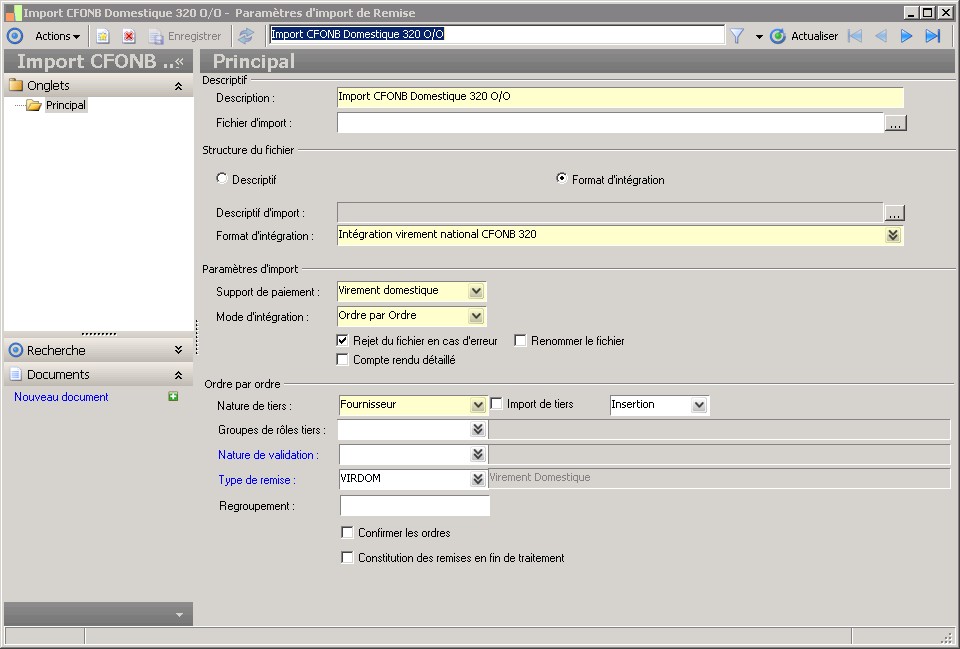The height and width of the screenshot is (649, 960).
Task: Expand the Format d'intégration list
Action: point(893,236)
